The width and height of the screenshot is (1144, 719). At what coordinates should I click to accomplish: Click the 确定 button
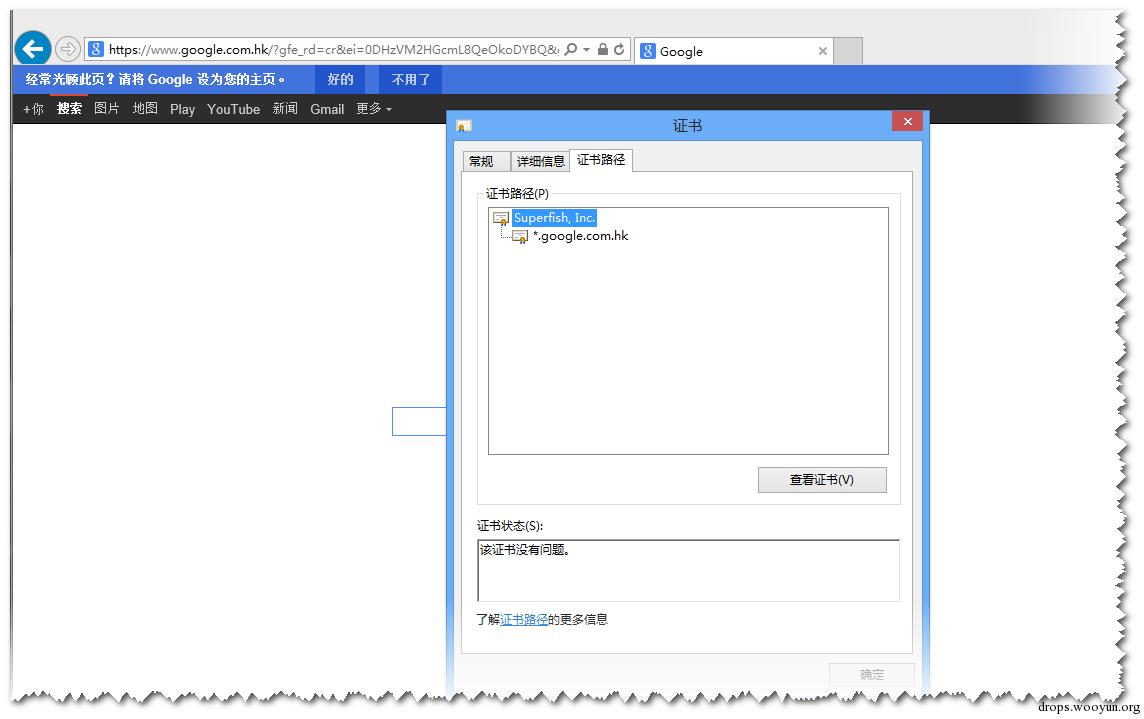click(x=872, y=674)
